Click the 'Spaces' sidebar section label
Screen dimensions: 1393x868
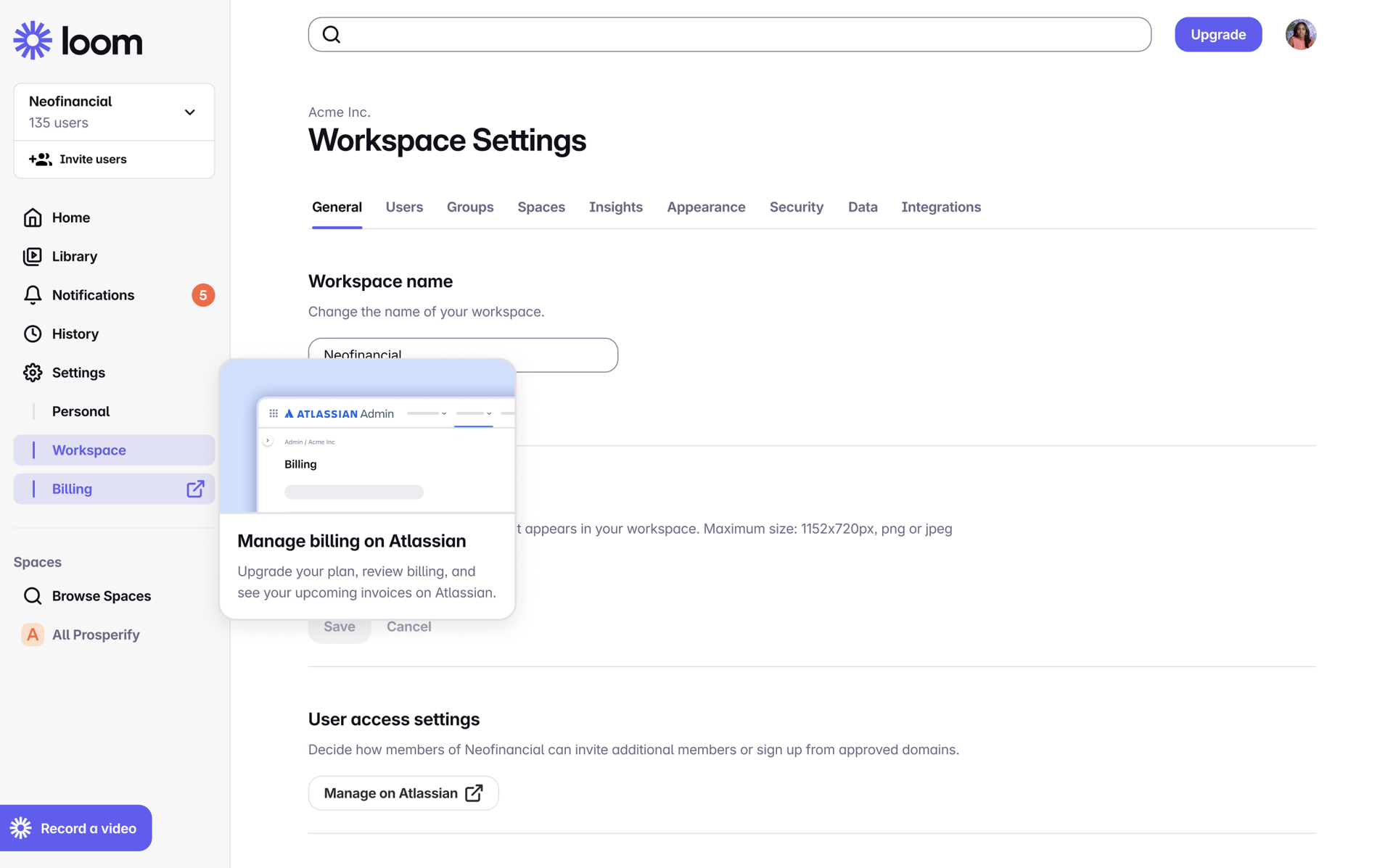(x=38, y=562)
